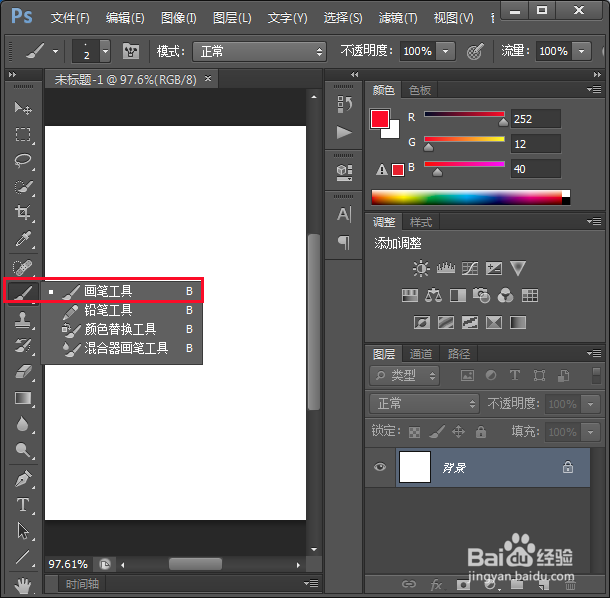Toggle lock transparent pixels

pyautogui.click(x=414, y=432)
